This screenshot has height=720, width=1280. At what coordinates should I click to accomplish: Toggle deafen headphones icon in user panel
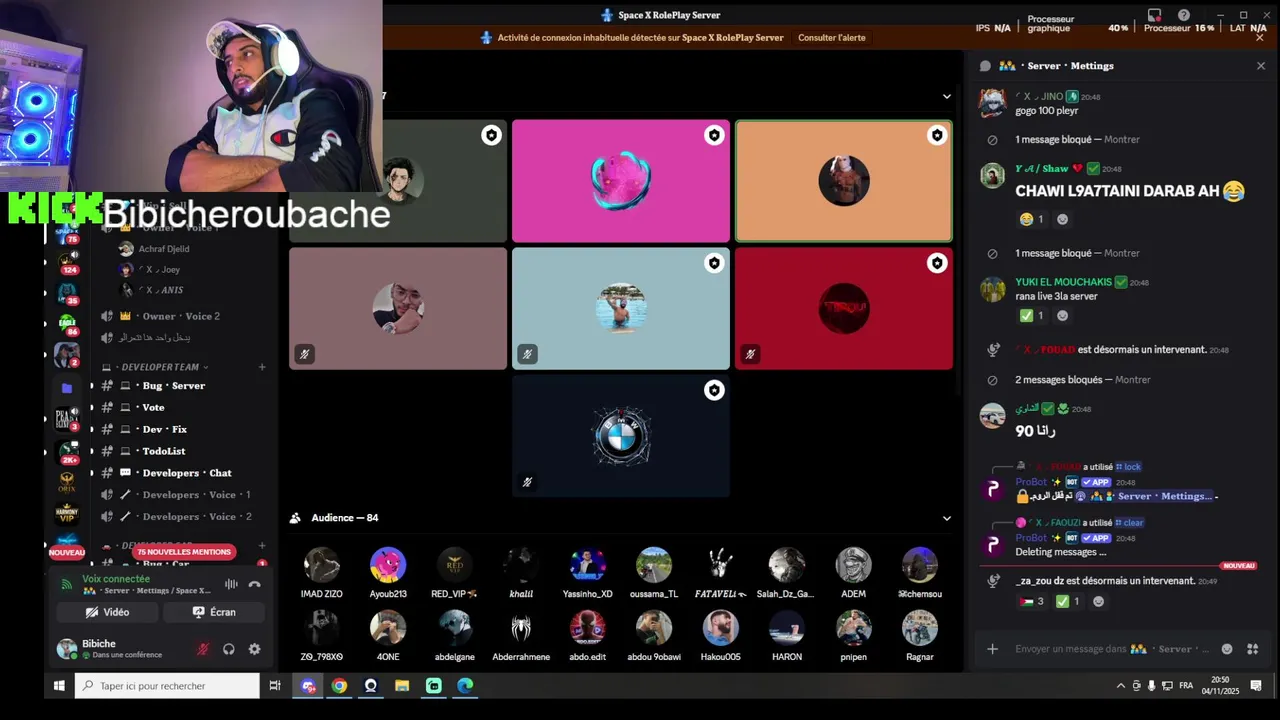pos(229,649)
